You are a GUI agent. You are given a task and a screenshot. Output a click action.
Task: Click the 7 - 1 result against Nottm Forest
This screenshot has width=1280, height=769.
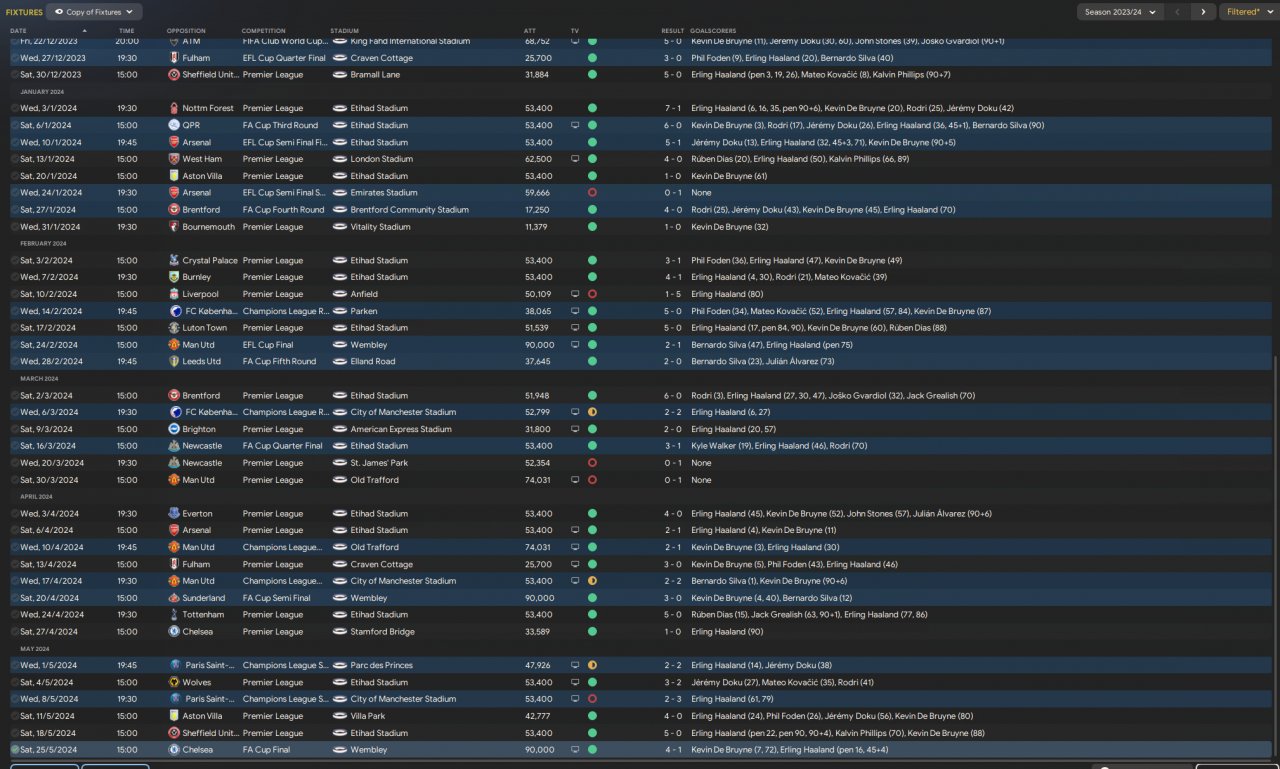coord(672,108)
